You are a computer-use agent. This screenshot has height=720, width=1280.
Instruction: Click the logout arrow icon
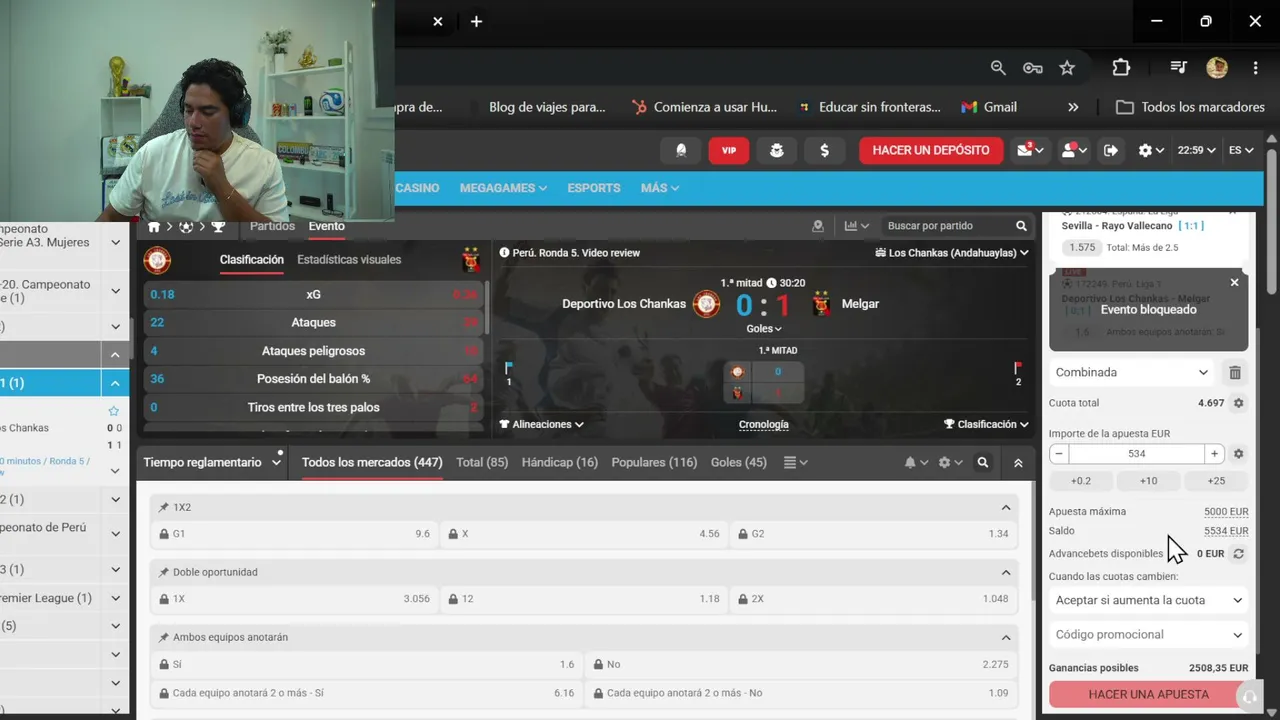[x=1111, y=150]
